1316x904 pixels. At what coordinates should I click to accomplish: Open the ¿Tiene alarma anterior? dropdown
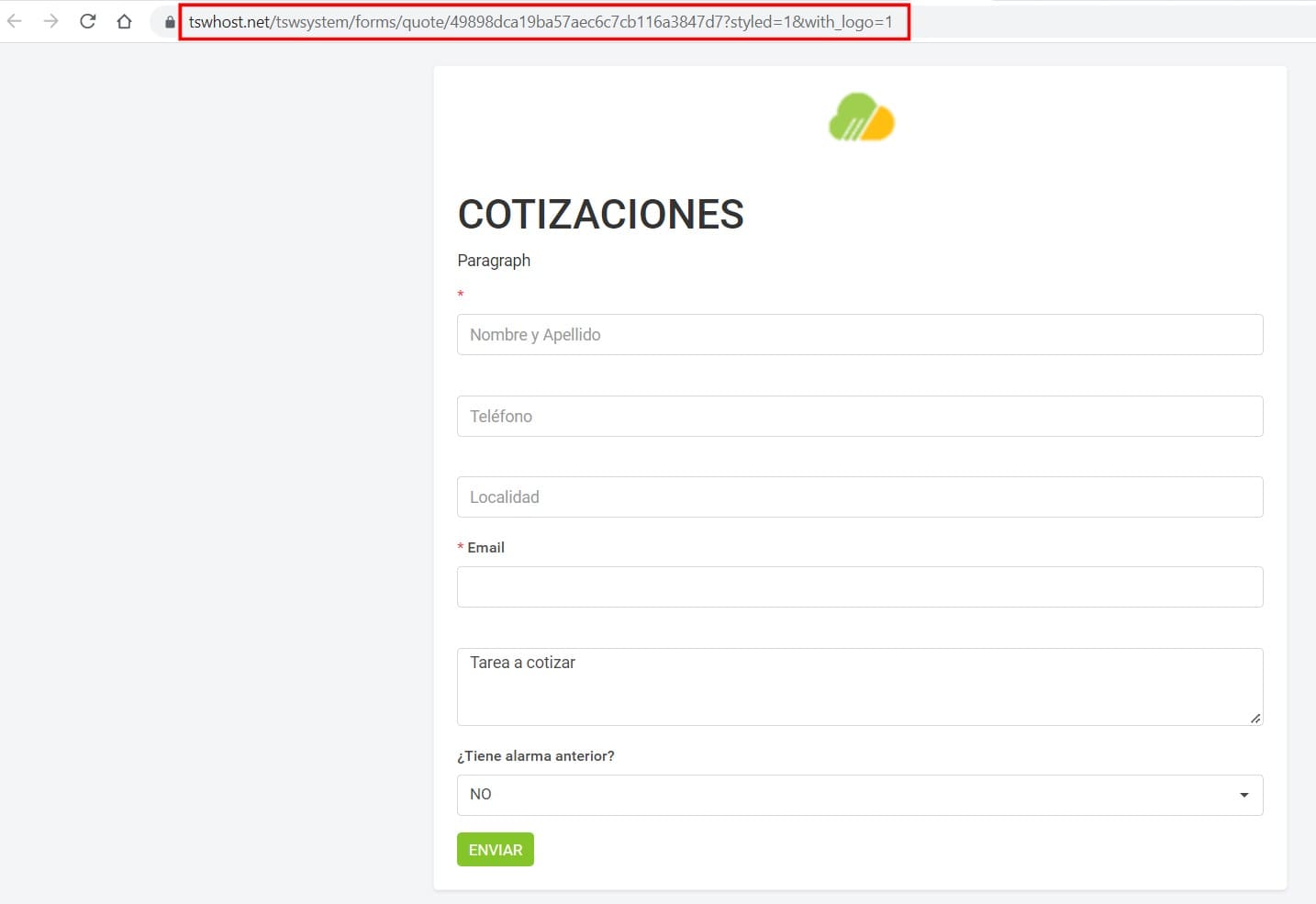(860, 796)
